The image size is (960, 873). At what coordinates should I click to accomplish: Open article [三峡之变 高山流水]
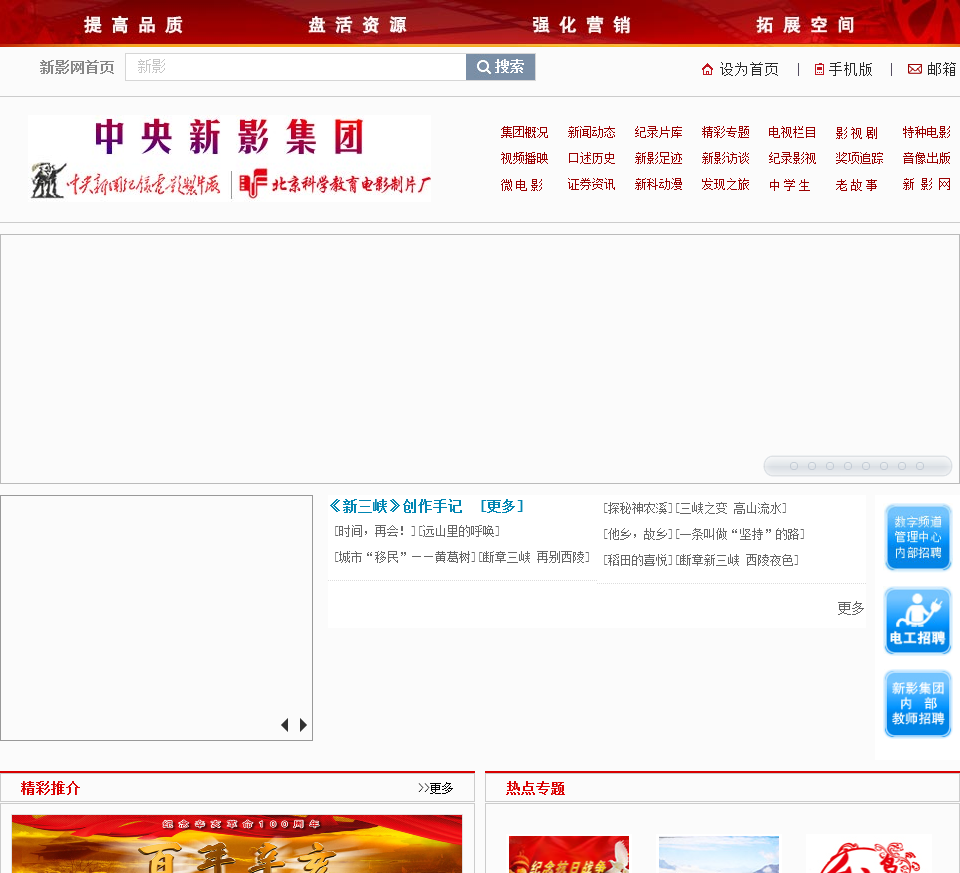731,508
